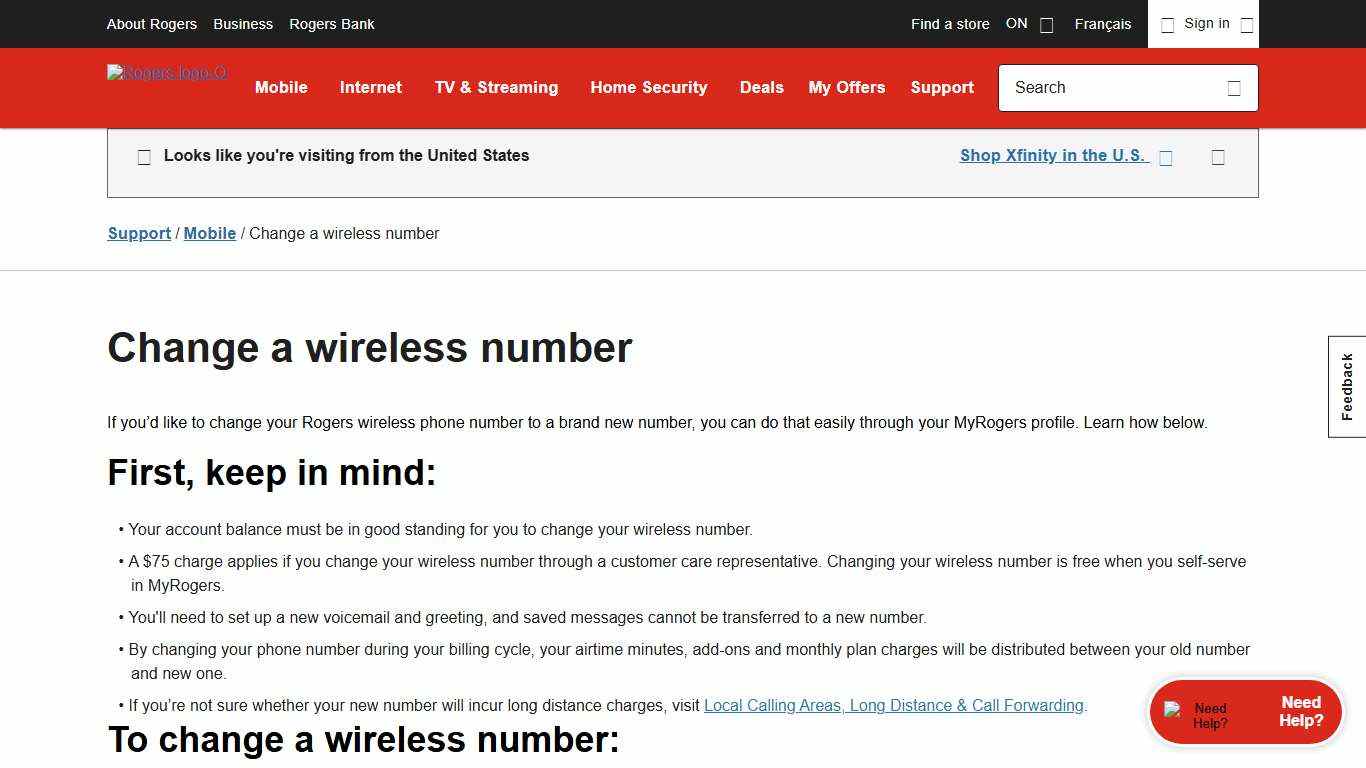
Task: Follow the Local Calling Areas link
Action: pos(893,705)
